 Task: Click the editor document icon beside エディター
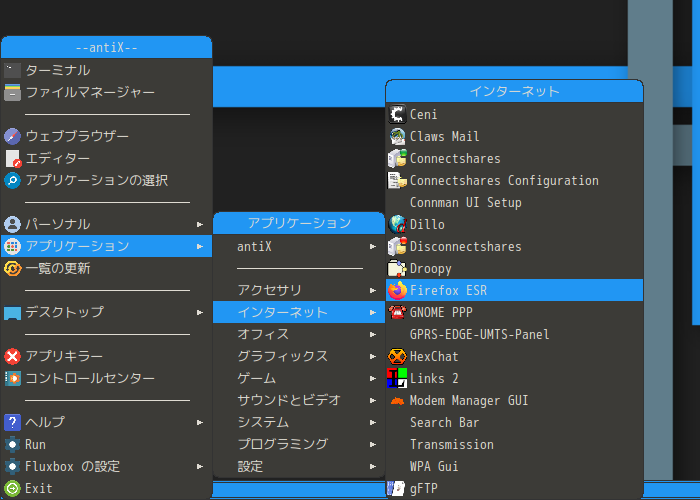tap(12, 158)
